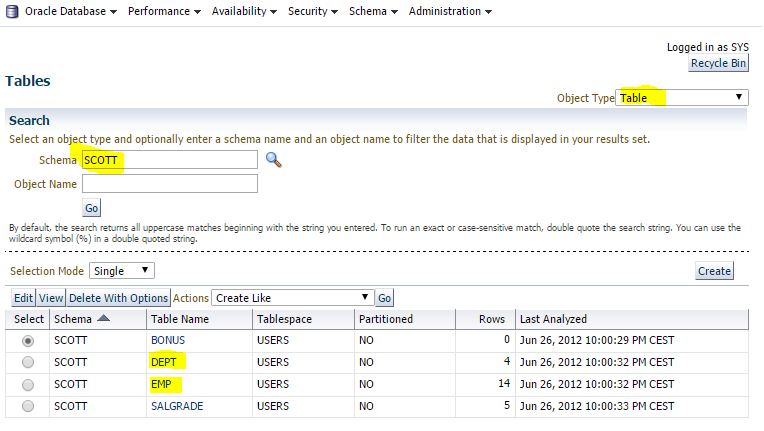Open the EMP table link
The width and height of the screenshot is (764, 431).
pos(161,384)
